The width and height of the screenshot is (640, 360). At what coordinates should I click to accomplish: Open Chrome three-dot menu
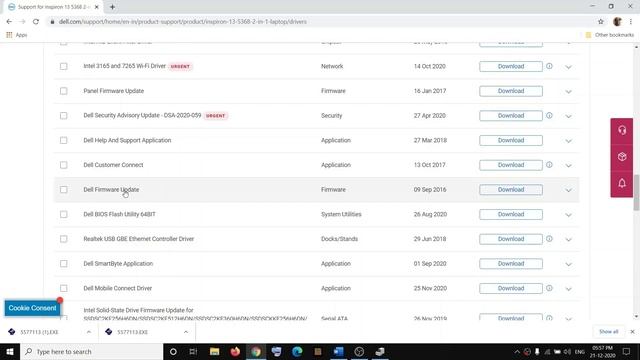(x=631, y=22)
